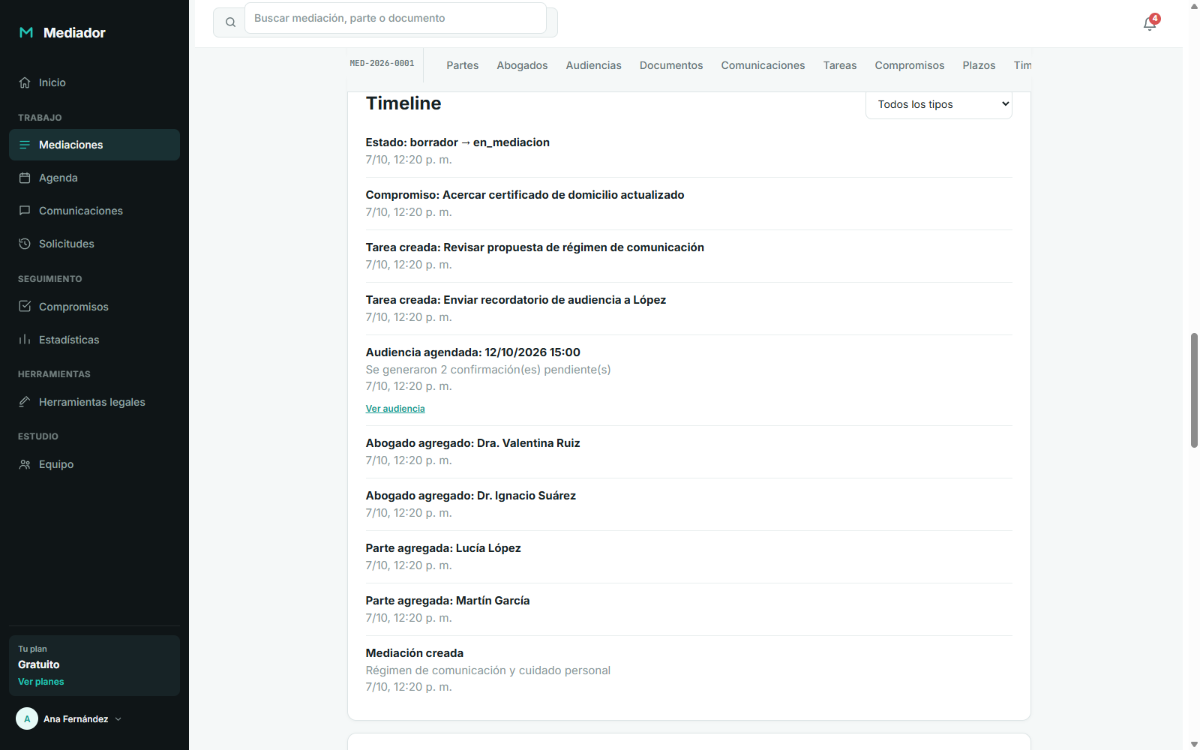
Task: Go to Solicitudes in the sidebar
Action: (x=94, y=244)
